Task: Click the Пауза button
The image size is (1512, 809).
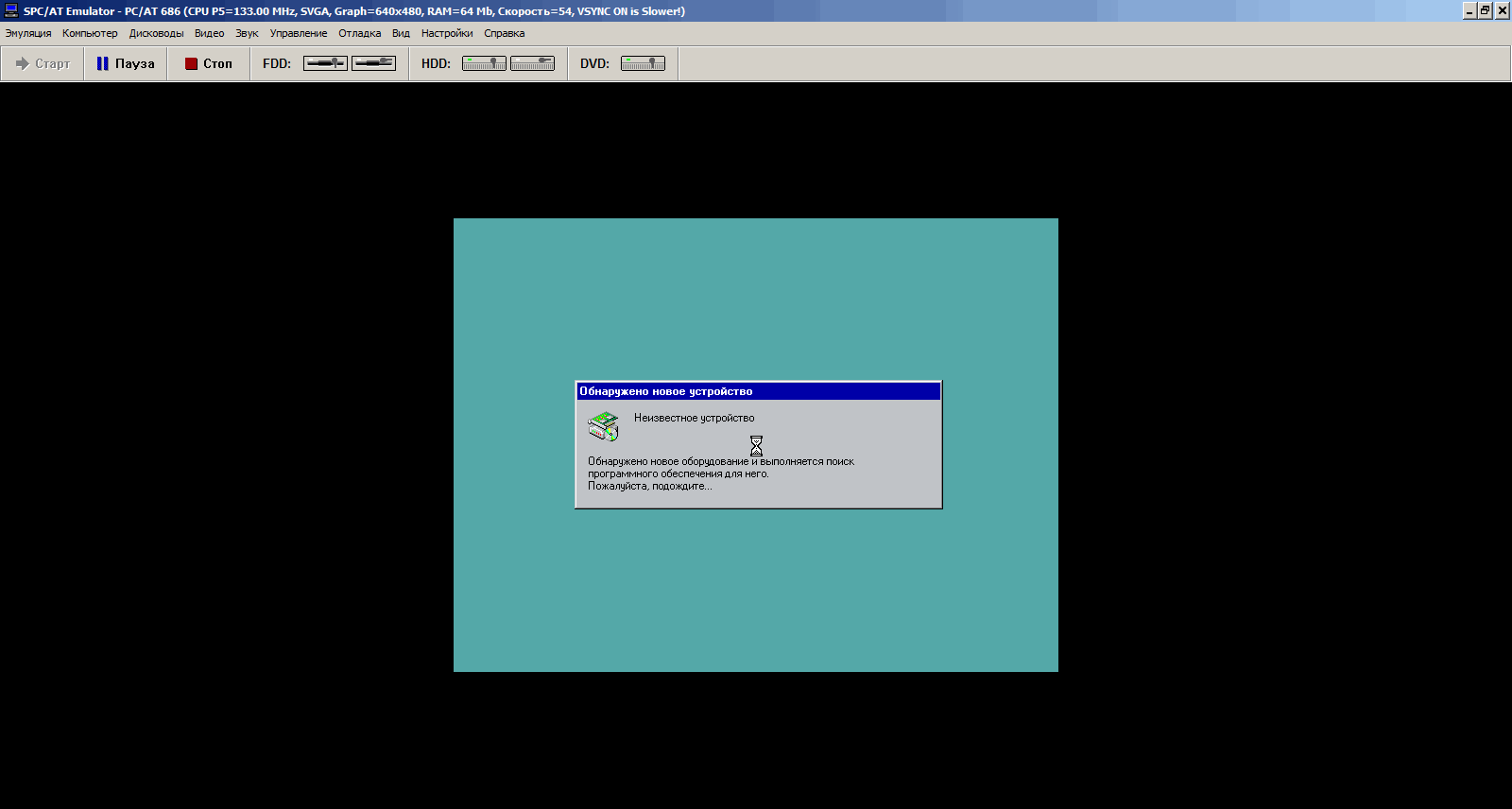Action: 126,63
